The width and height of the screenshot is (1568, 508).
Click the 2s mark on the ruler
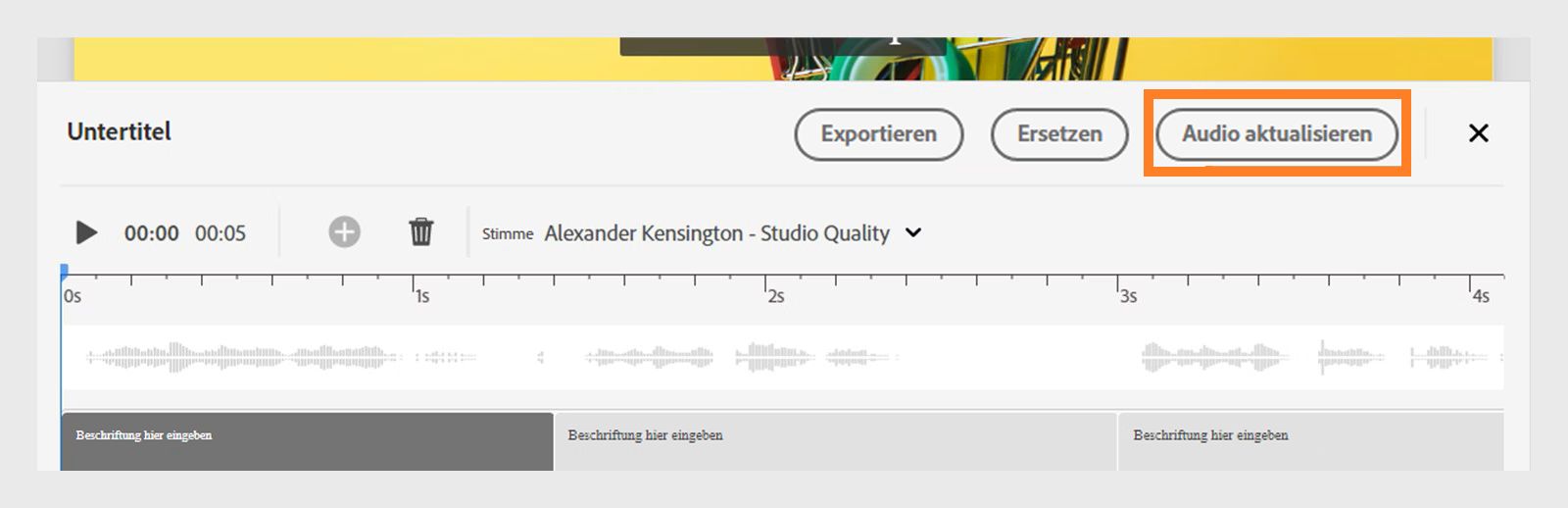[766, 284]
